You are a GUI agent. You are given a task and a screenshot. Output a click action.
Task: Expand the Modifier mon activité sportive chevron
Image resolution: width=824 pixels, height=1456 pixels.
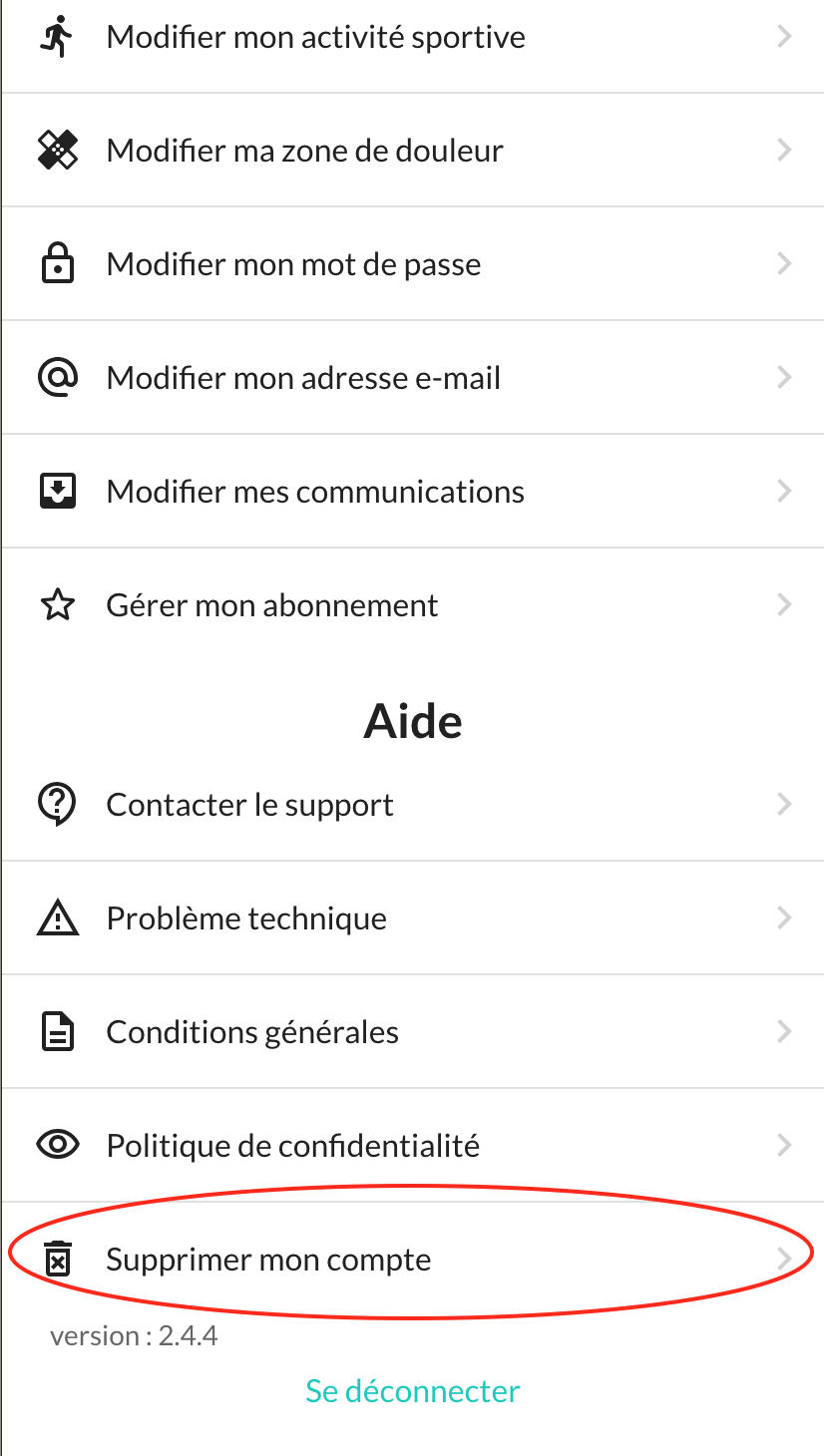coord(784,37)
